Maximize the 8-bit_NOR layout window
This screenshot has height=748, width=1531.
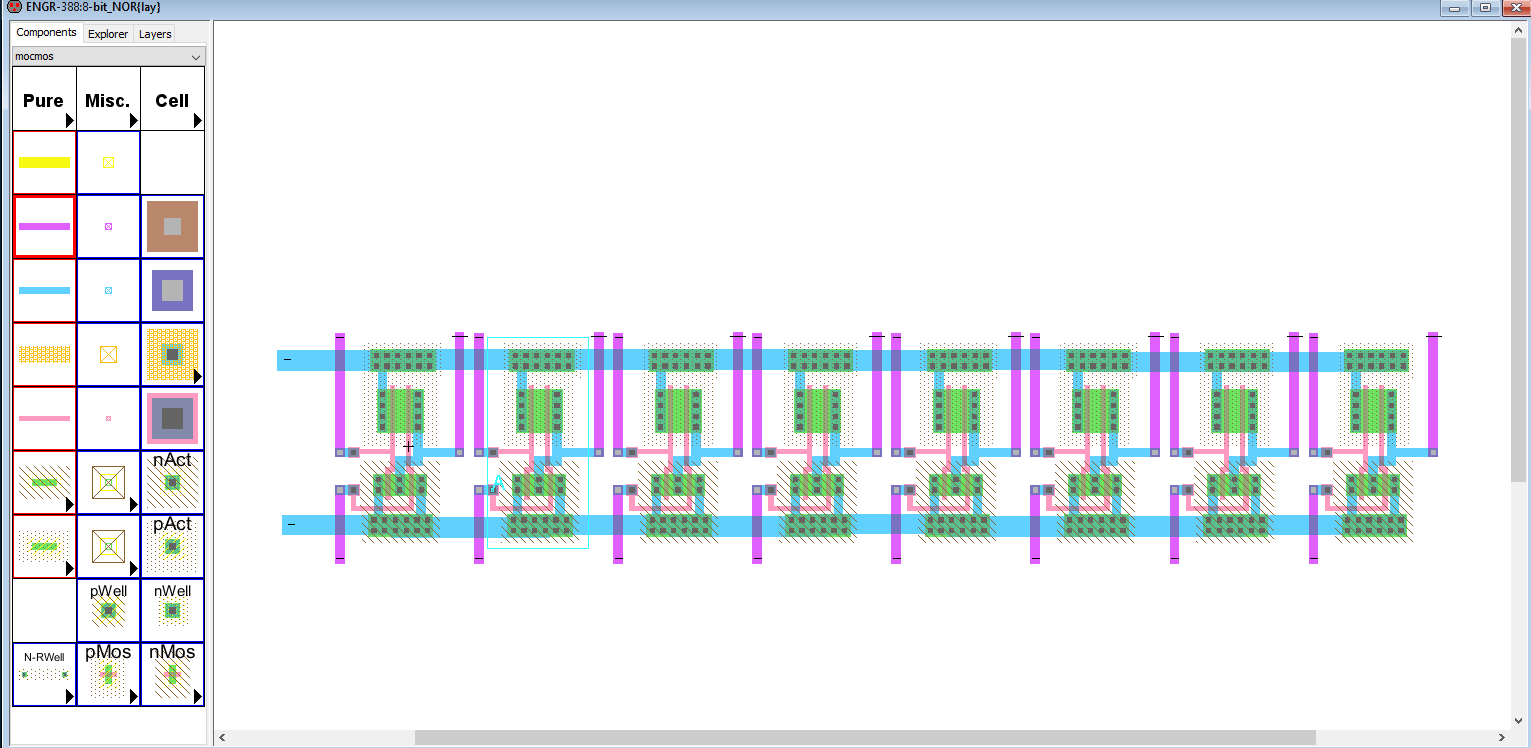tap(1485, 7)
